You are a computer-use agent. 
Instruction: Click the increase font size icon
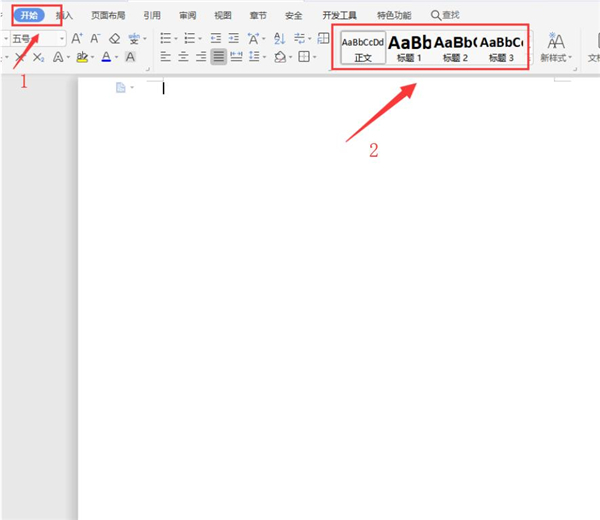[x=77, y=38]
